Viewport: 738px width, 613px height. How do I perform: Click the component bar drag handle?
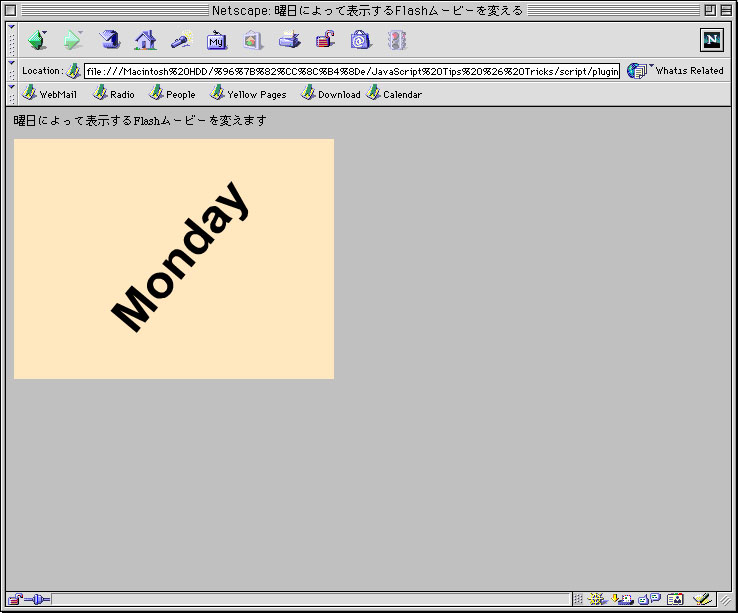(578, 599)
